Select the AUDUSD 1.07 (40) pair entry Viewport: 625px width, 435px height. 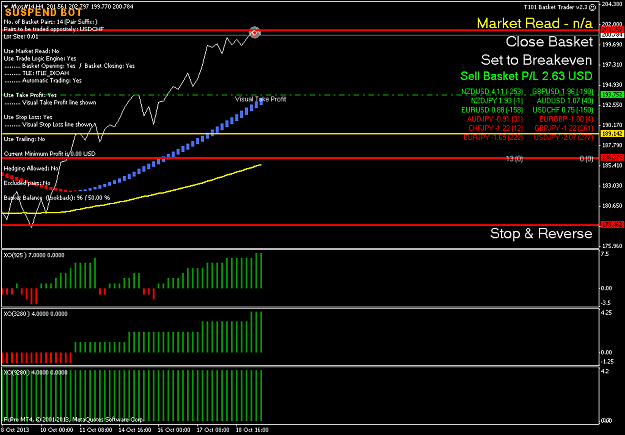[x=565, y=100]
